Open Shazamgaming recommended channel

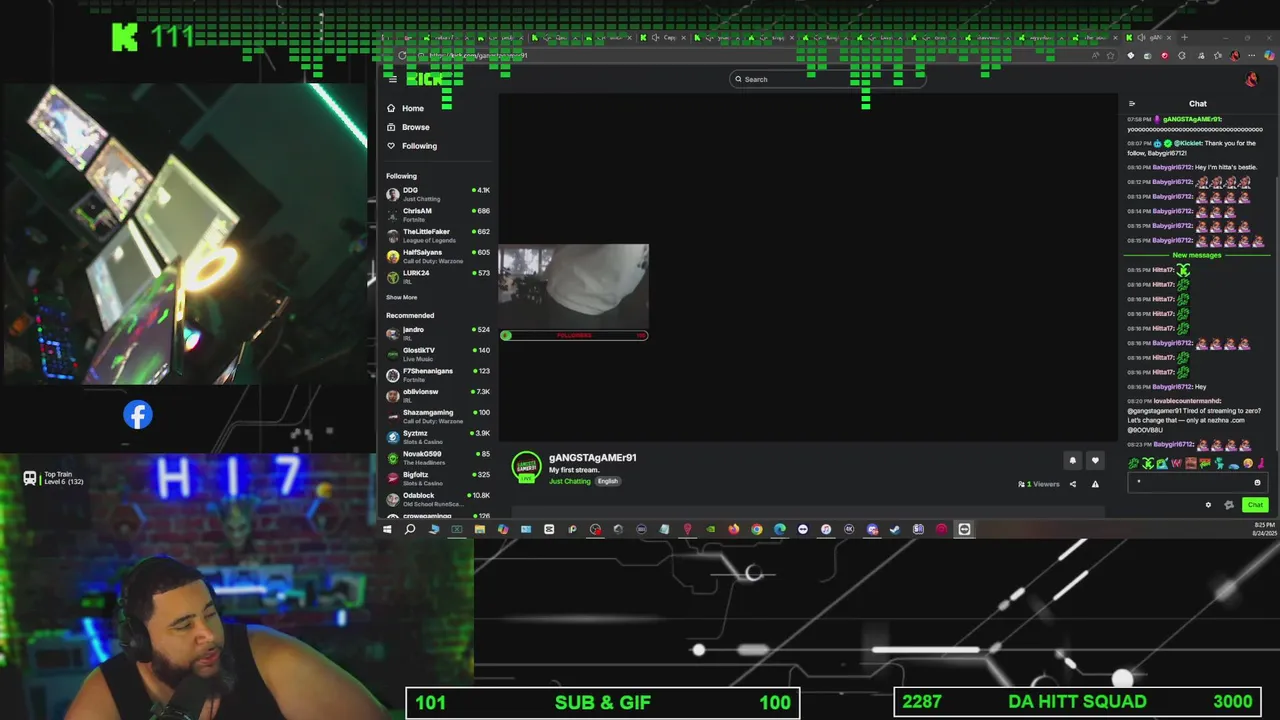coord(438,416)
